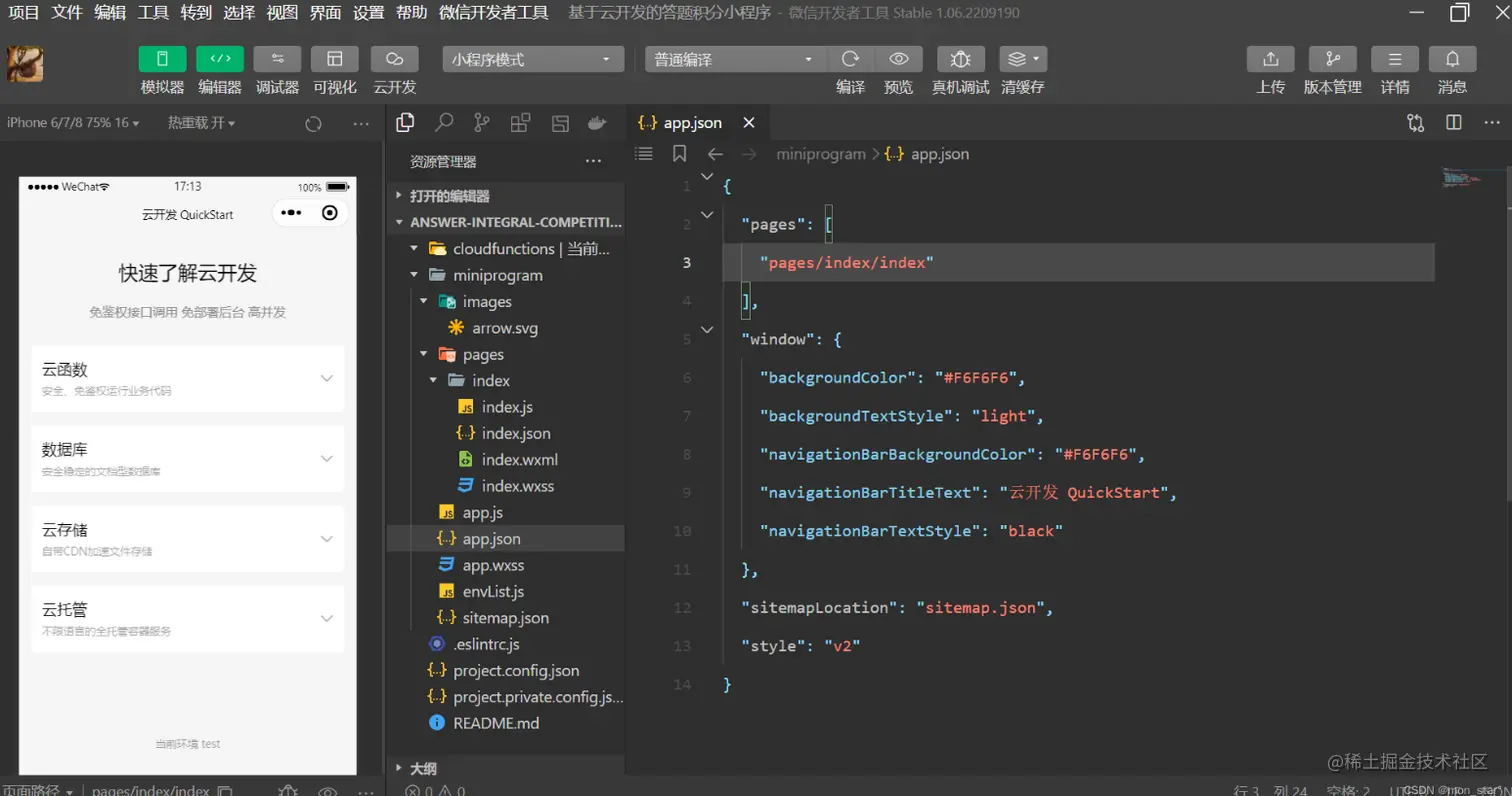Click the simulator capsule menu dots
The image size is (1512, 796).
291,213
